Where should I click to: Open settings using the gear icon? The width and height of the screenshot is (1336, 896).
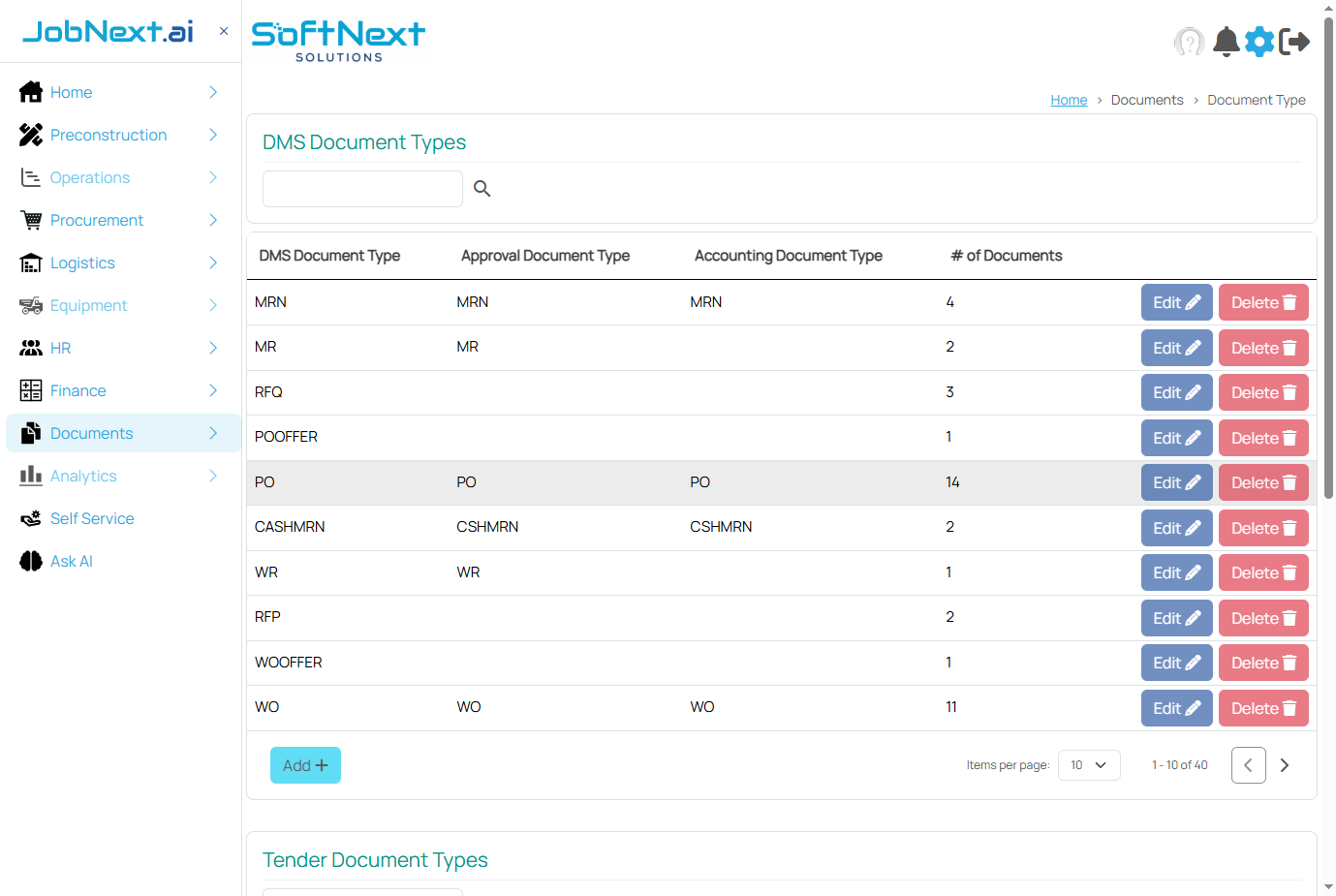(1259, 42)
